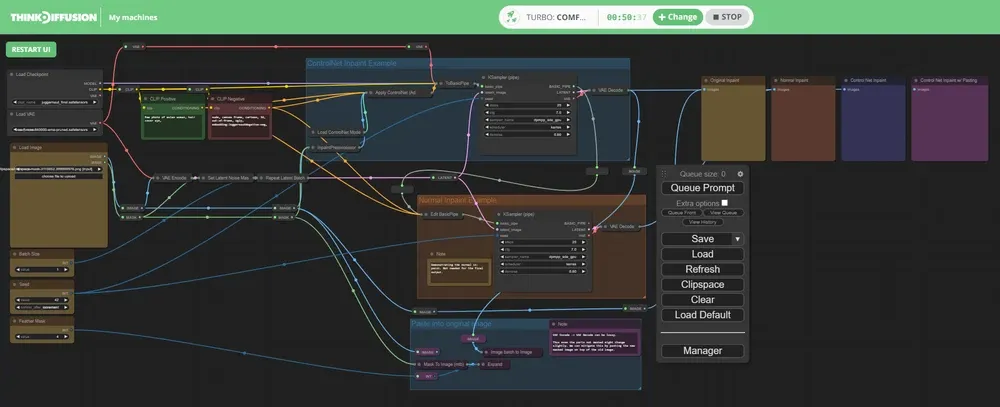Increase Batch Size value with right arrow
1000x407 pixels.
pos(68,269)
